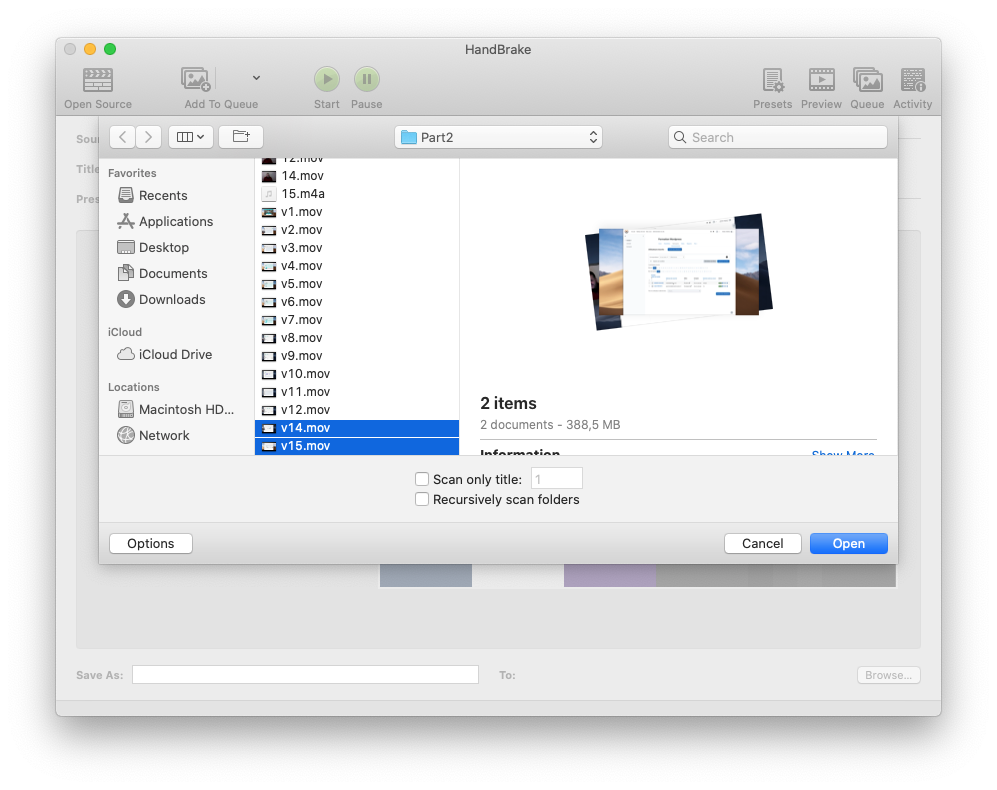
Task: Select the file v5.mov
Action: tap(357, 284)
